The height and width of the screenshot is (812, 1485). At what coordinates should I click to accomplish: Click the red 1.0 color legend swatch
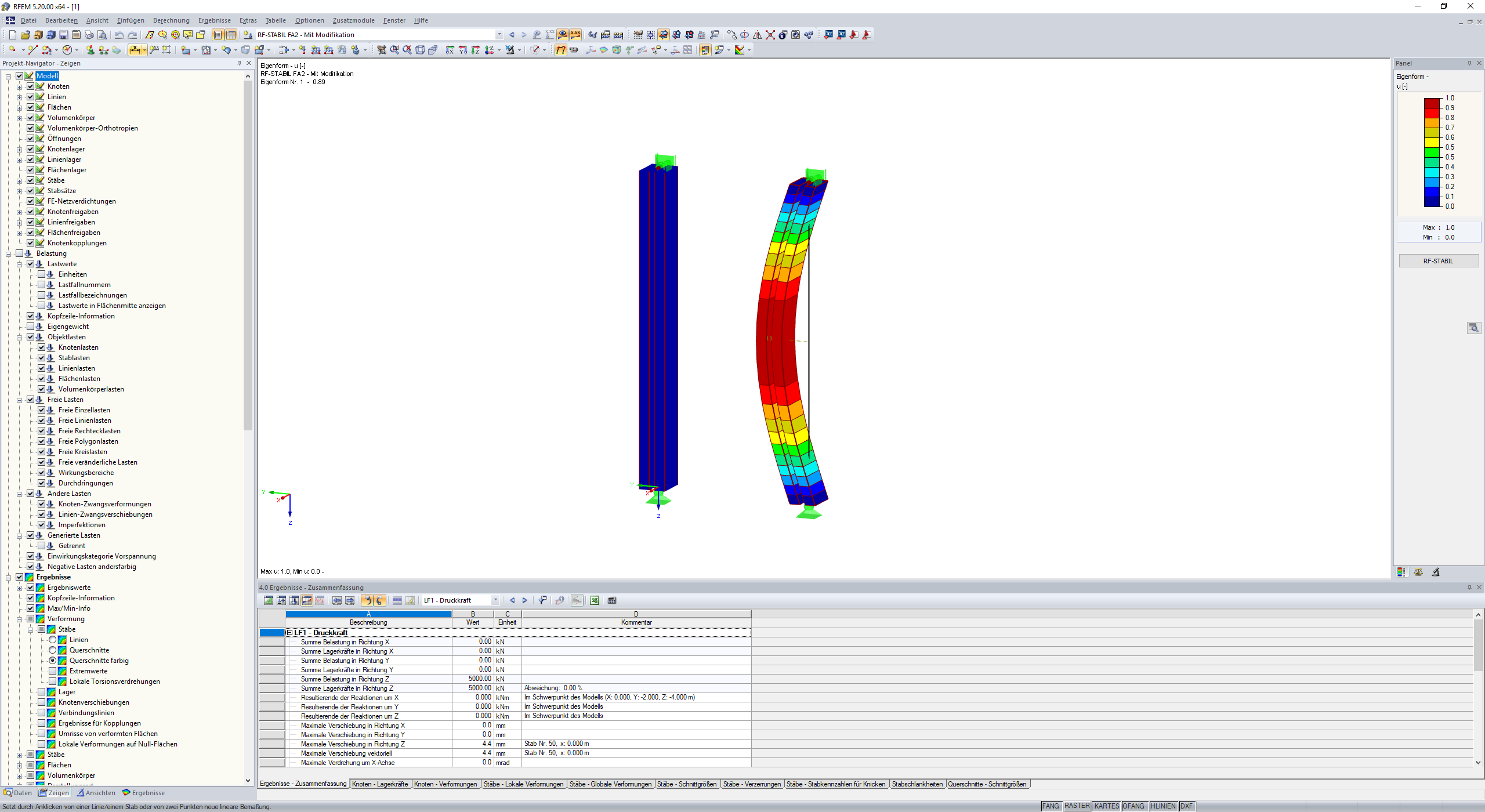click(1432, 101)
